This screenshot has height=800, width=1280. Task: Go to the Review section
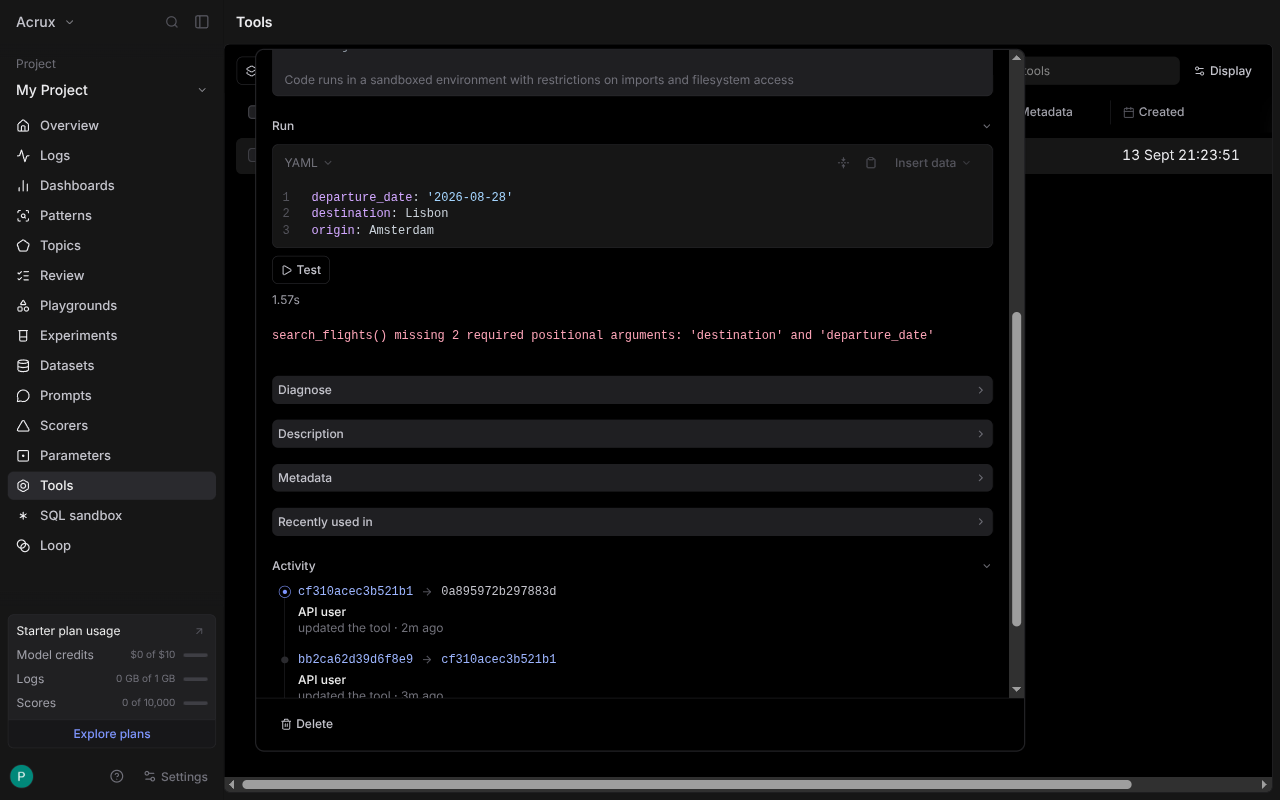112,276
